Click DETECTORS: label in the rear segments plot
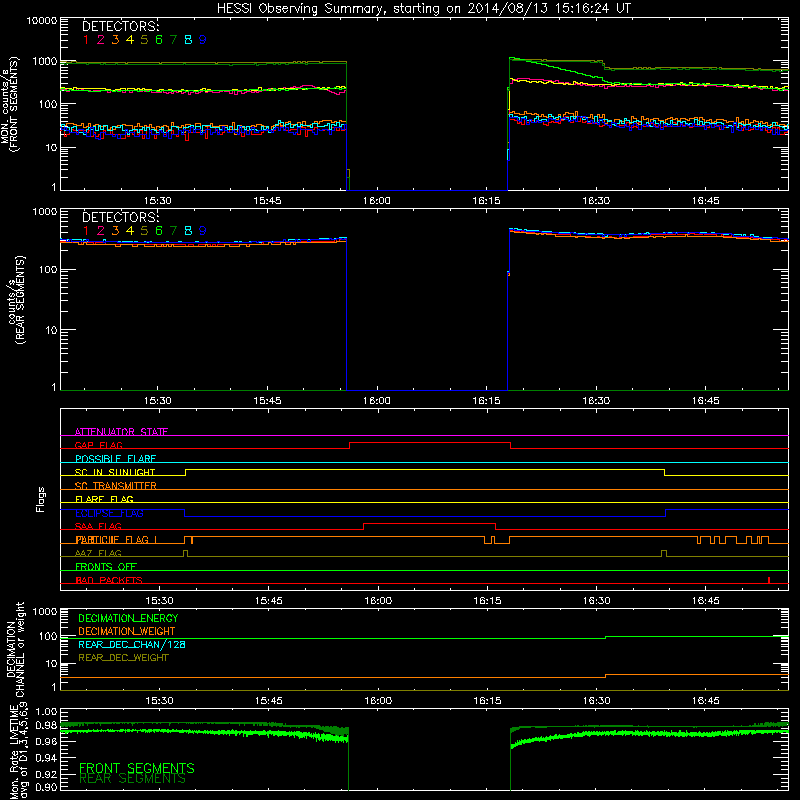This screenshot has width=800, height=800. pyautogui.click(x=121, y=217)
